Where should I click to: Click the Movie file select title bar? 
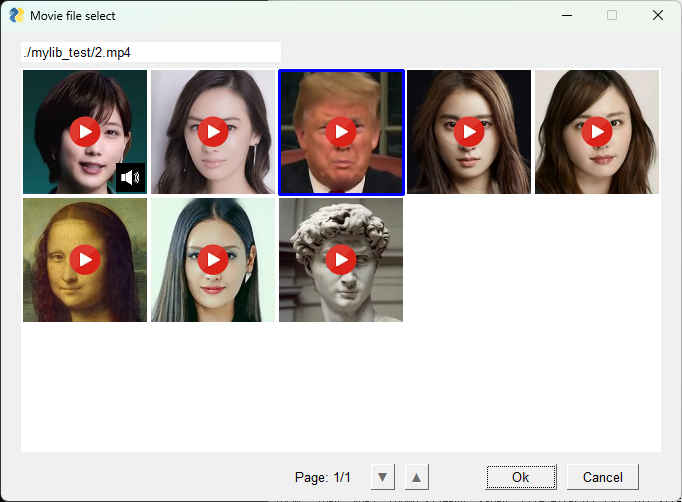pyautogui.click(x=300, y=15)
